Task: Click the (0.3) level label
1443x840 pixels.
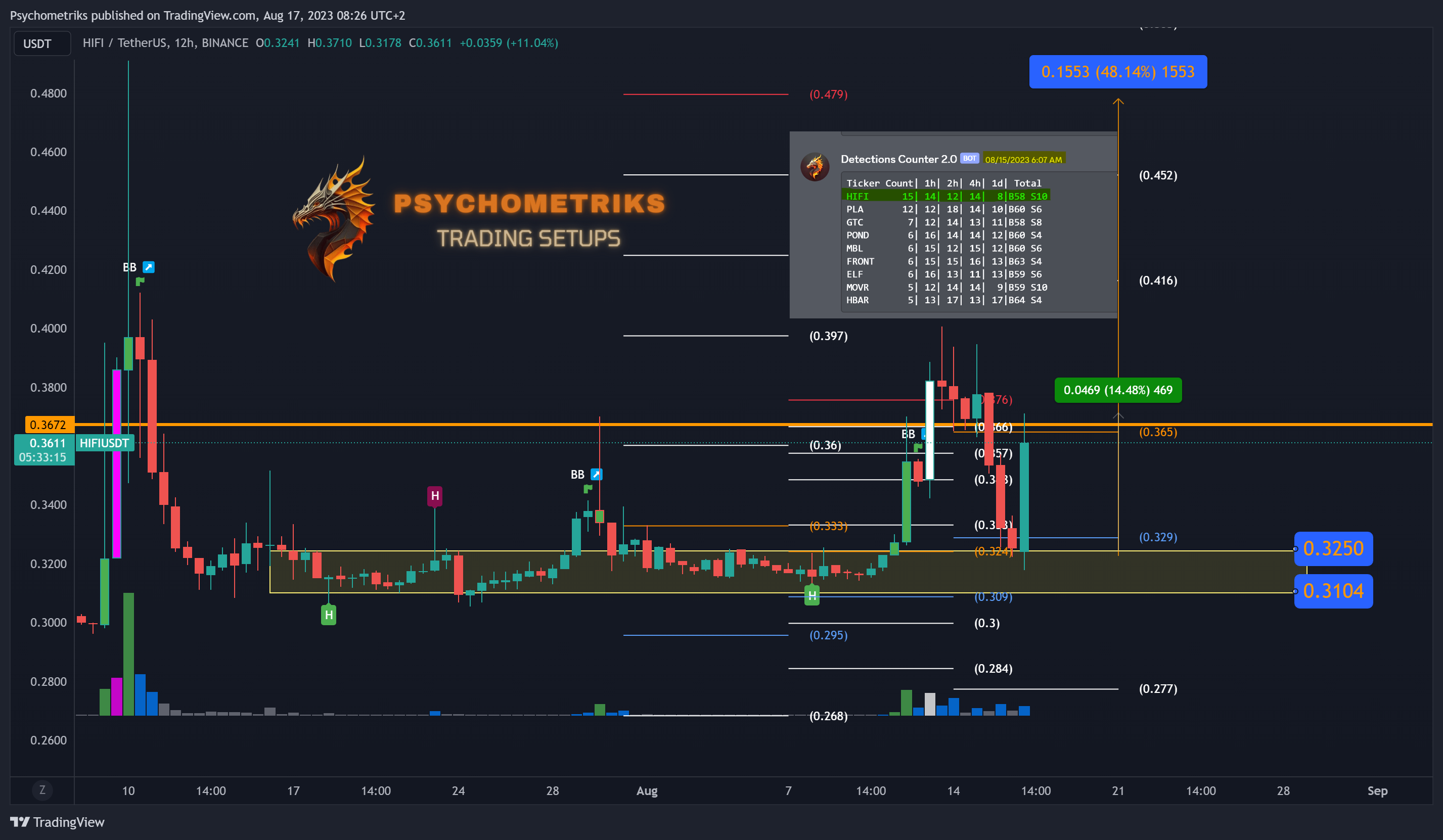Action: click(x=986, y=623)
